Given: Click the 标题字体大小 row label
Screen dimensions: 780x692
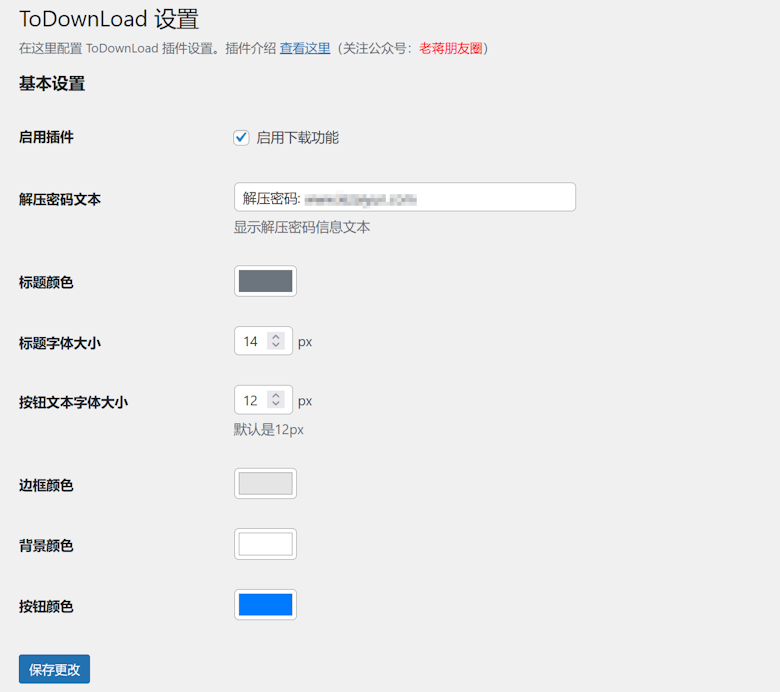Looking at the screenshot, I should pos(60,343).
